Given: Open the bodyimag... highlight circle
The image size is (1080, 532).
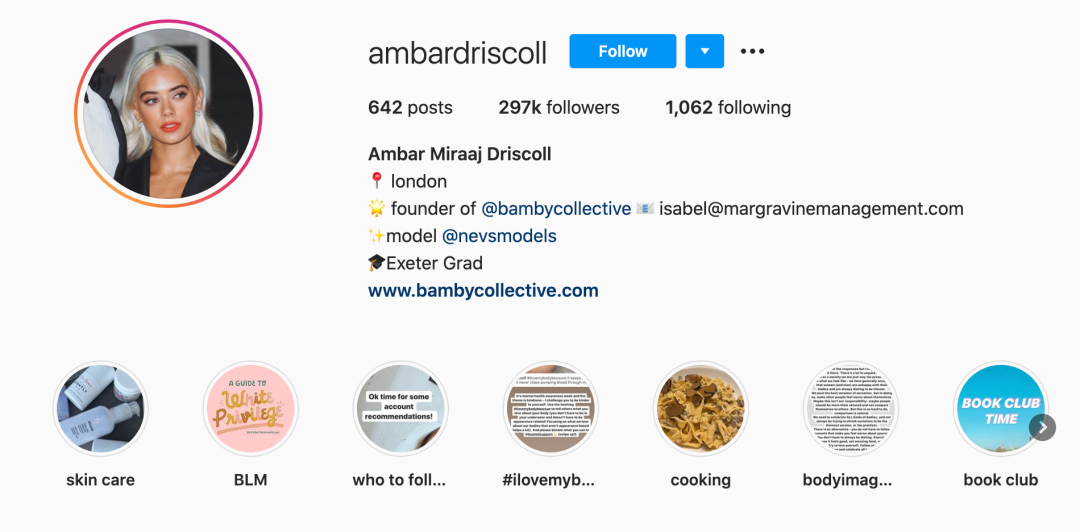Looking at the screenshot, I should click(x=851, y=409).
